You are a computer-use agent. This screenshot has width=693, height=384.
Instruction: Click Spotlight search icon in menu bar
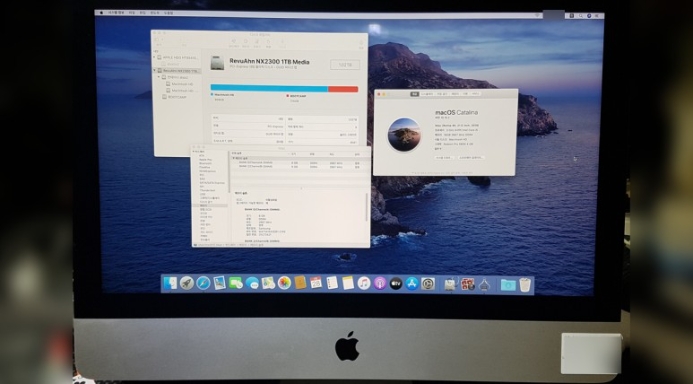[x=580, y=15]
